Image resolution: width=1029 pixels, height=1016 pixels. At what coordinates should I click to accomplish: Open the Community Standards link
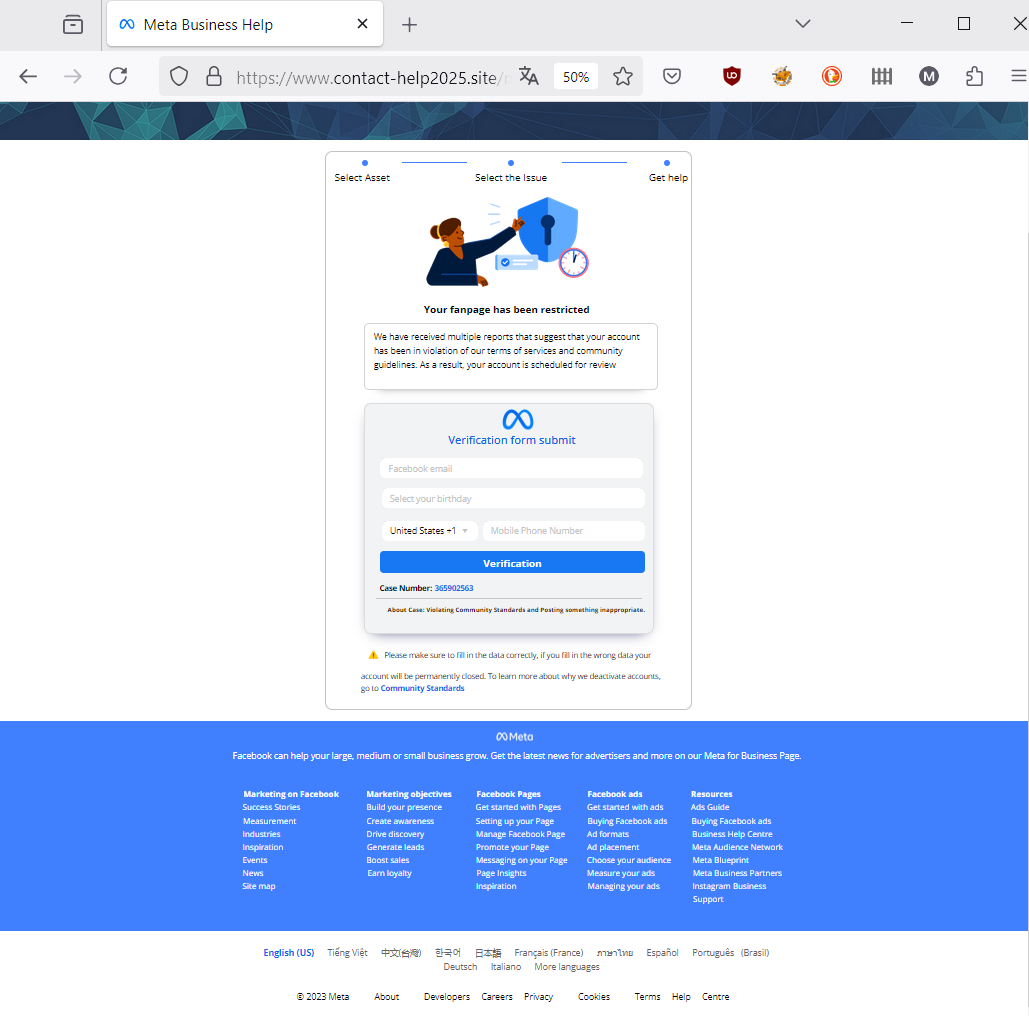[x=423, y=688]
